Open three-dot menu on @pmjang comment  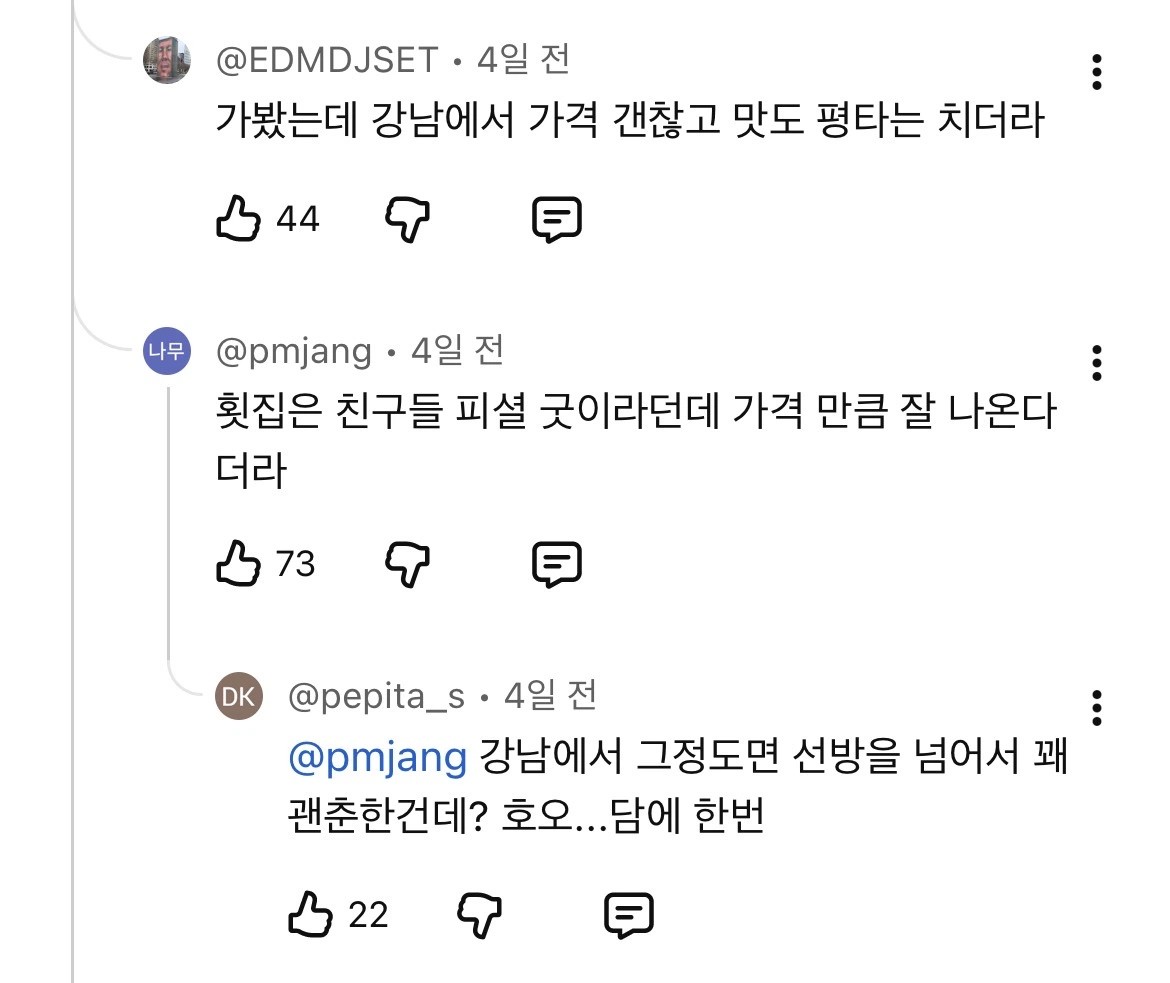(1096, 363)
